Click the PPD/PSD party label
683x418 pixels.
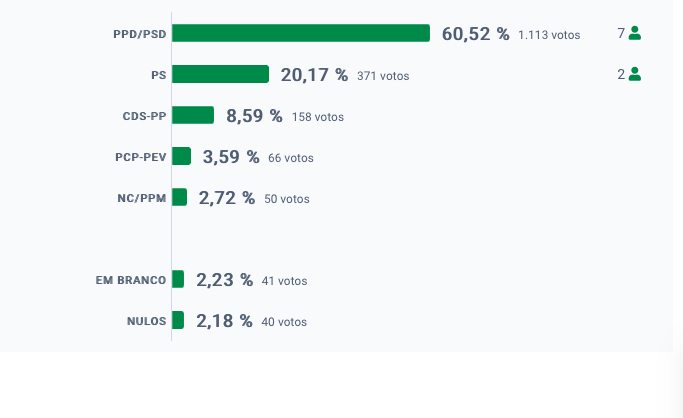[140, 34]
